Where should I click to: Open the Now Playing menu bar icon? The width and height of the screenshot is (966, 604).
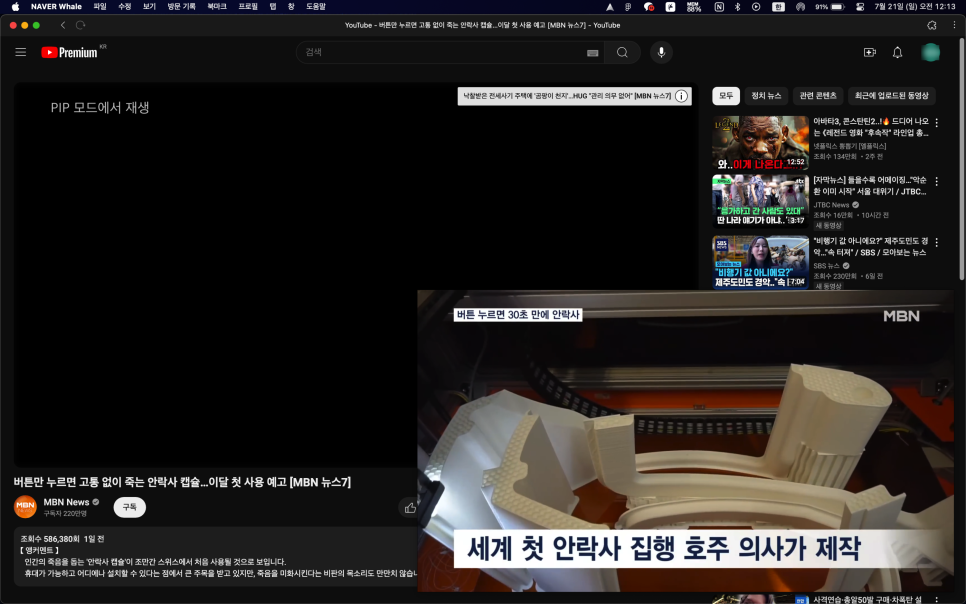click(756, 7)
